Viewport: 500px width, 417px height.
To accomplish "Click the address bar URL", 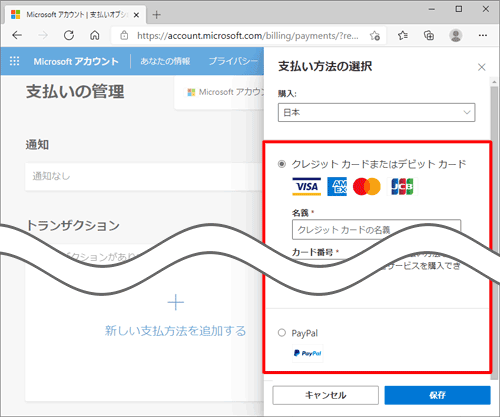I will coord(248,36).
